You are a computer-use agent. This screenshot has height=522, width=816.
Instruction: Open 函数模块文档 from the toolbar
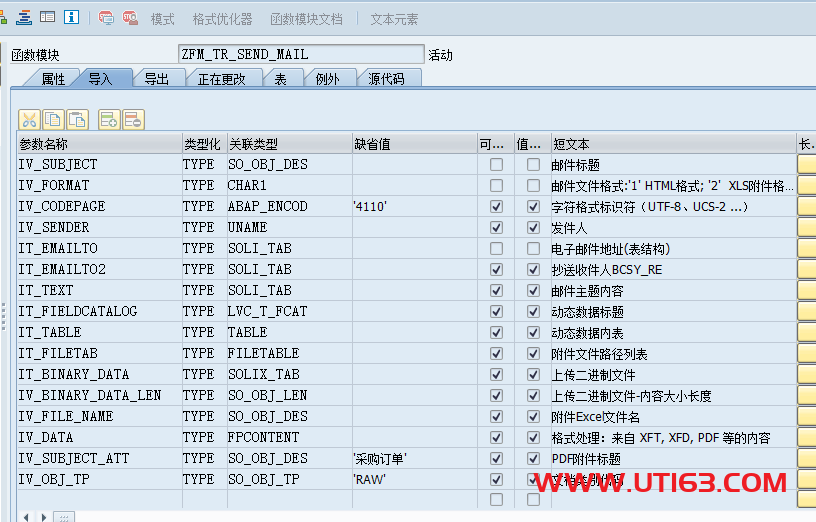(306, 19)
